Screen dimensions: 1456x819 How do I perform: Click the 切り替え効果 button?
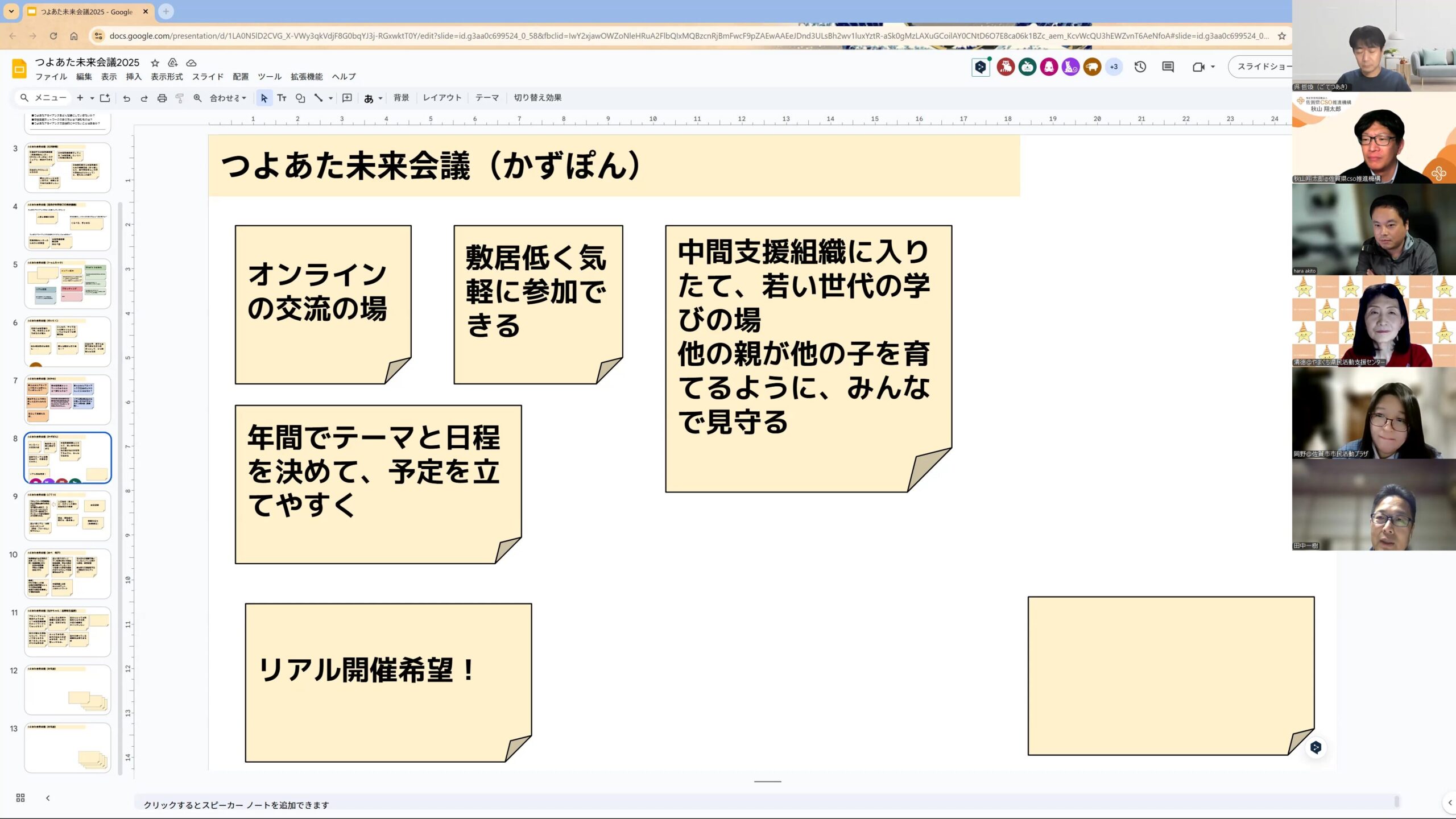tap(537, 98)
